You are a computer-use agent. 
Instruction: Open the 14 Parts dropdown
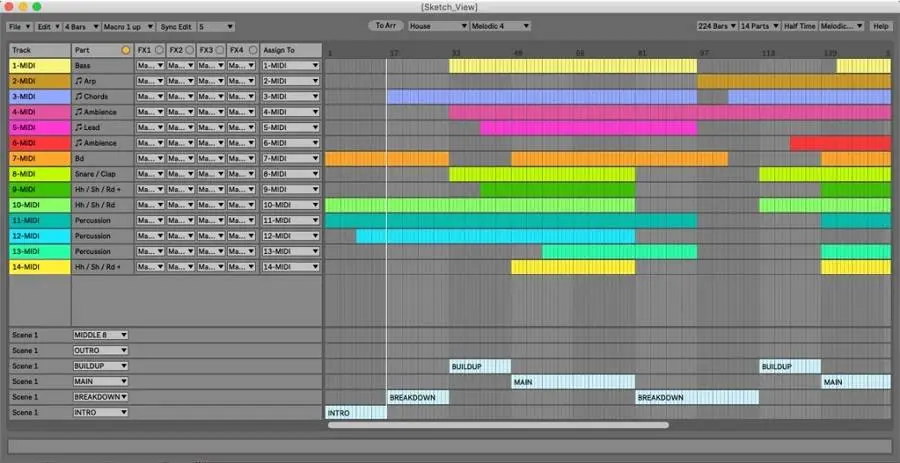(x=760, y=26)
